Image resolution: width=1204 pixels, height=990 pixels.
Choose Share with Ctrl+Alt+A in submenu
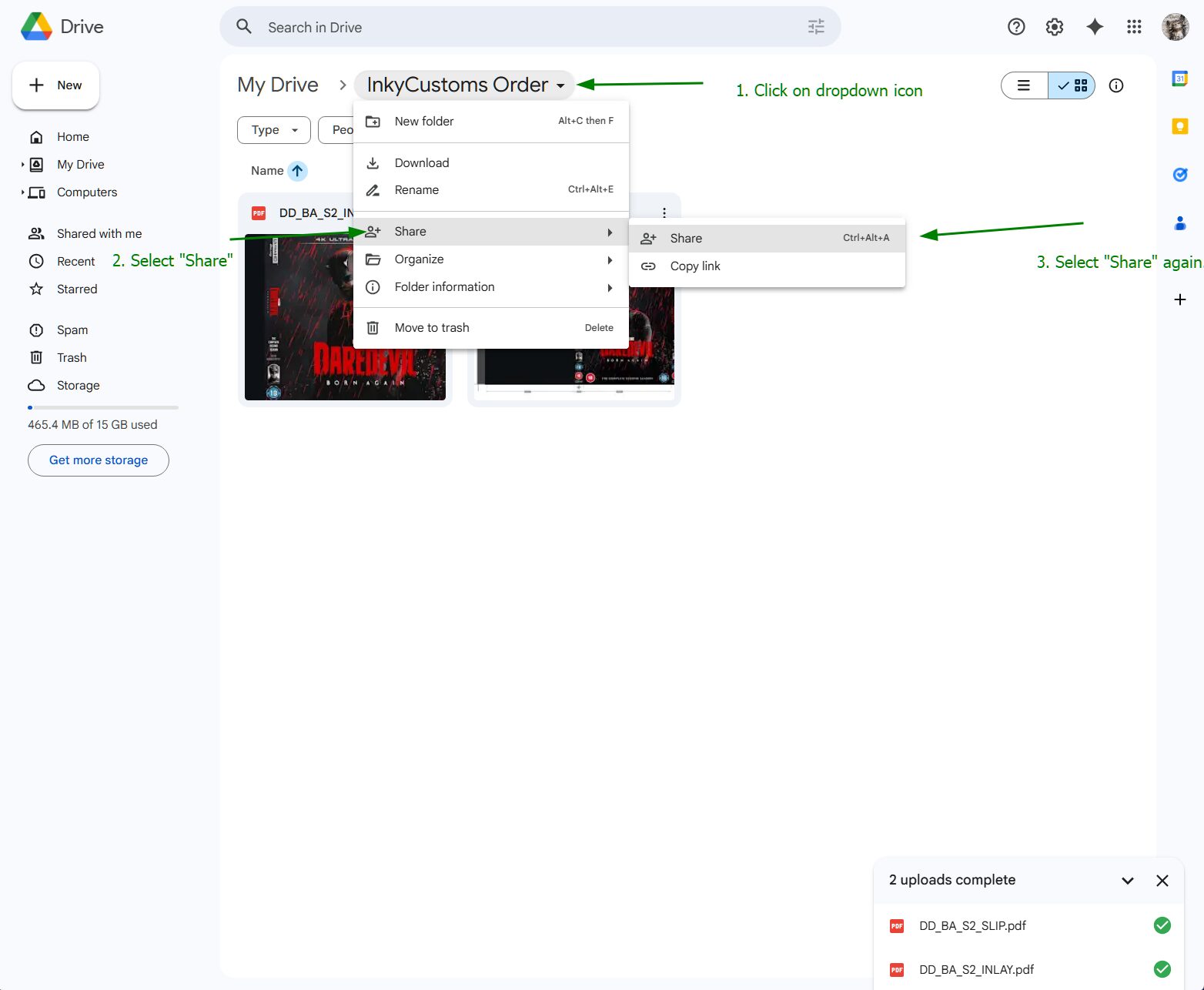[x=767, y=239]
